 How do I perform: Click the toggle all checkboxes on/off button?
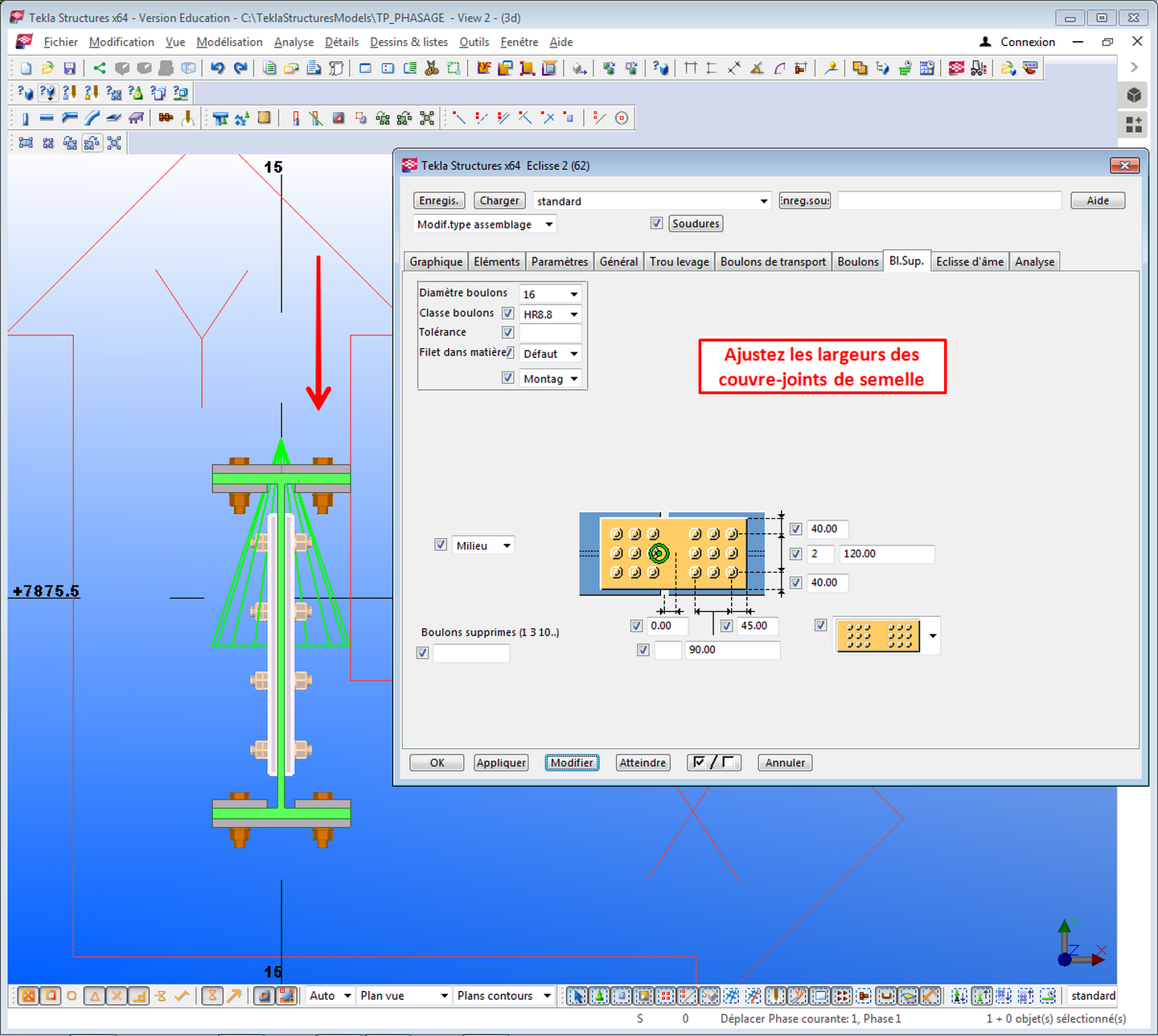tap(714, 763)
